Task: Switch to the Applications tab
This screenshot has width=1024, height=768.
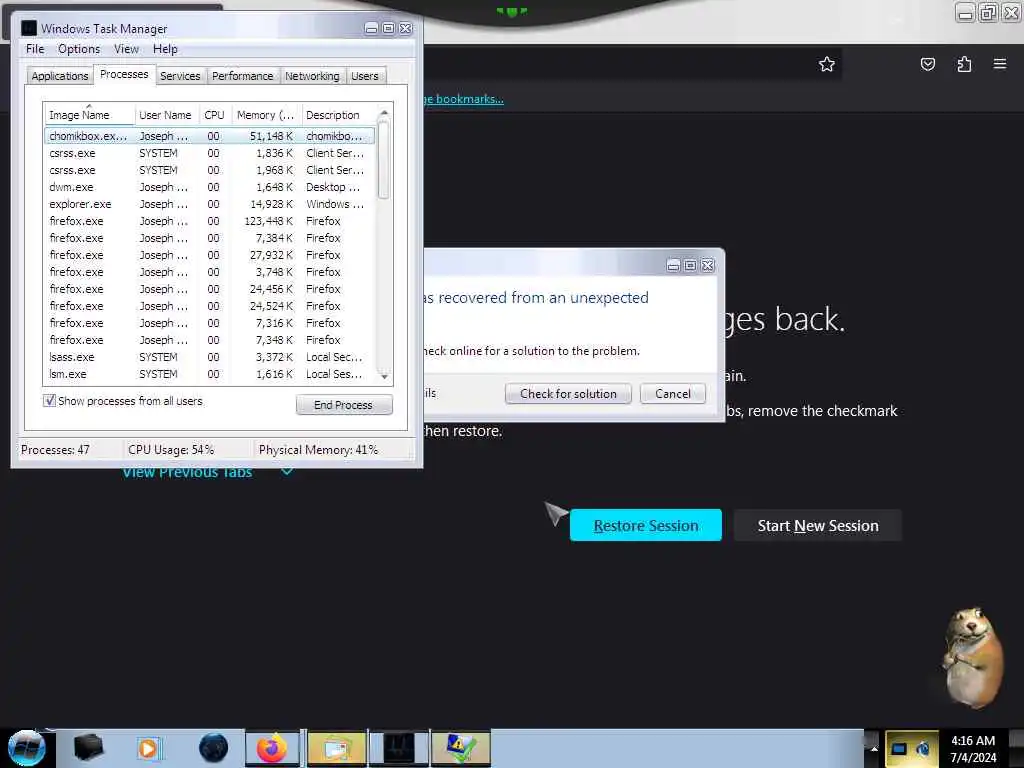Action: [x=59, y=76]
